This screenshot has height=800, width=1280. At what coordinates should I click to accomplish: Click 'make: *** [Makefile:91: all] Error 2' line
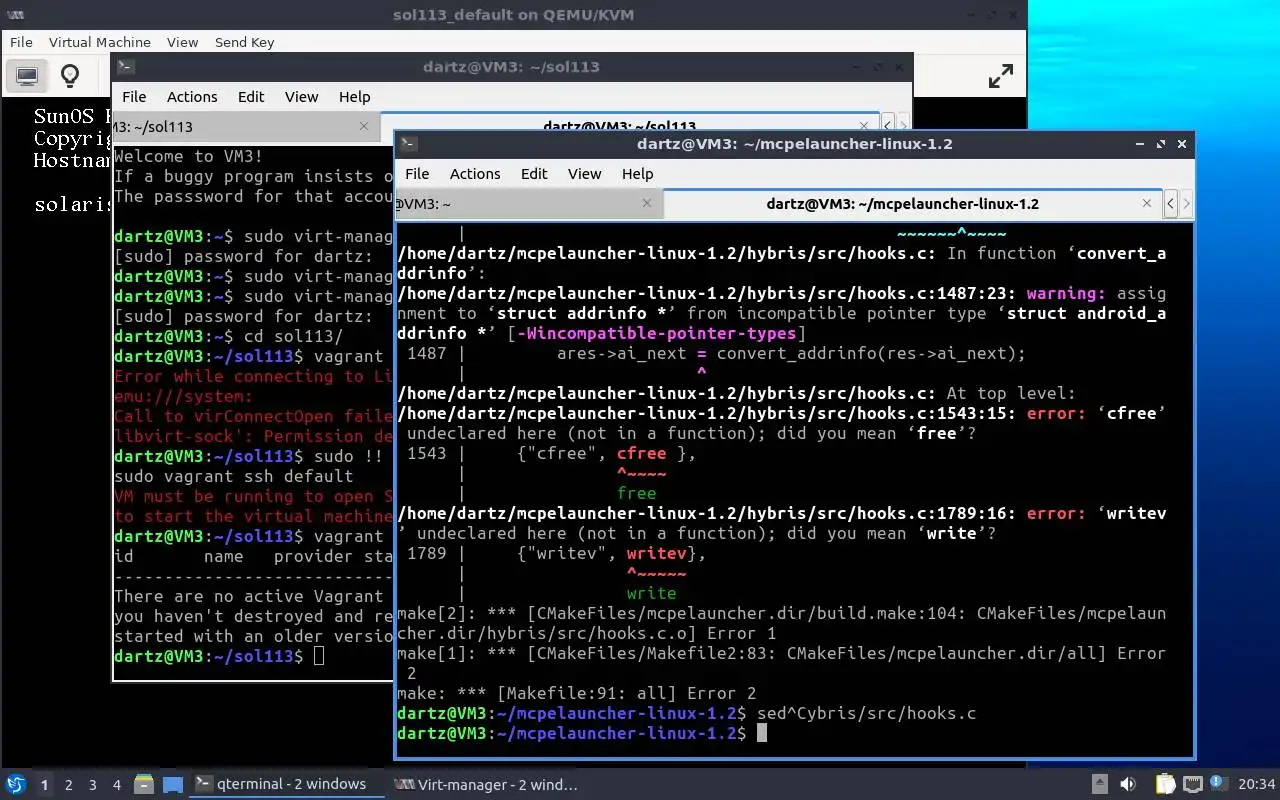point(576,693)
